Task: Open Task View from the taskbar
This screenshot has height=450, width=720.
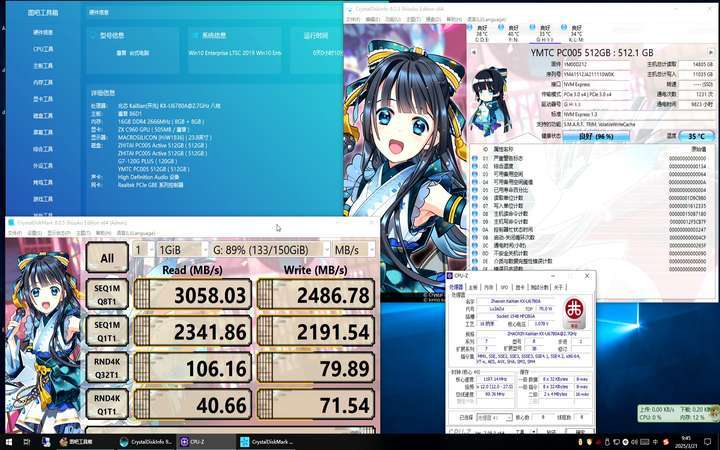Action: tap(27, 442)
